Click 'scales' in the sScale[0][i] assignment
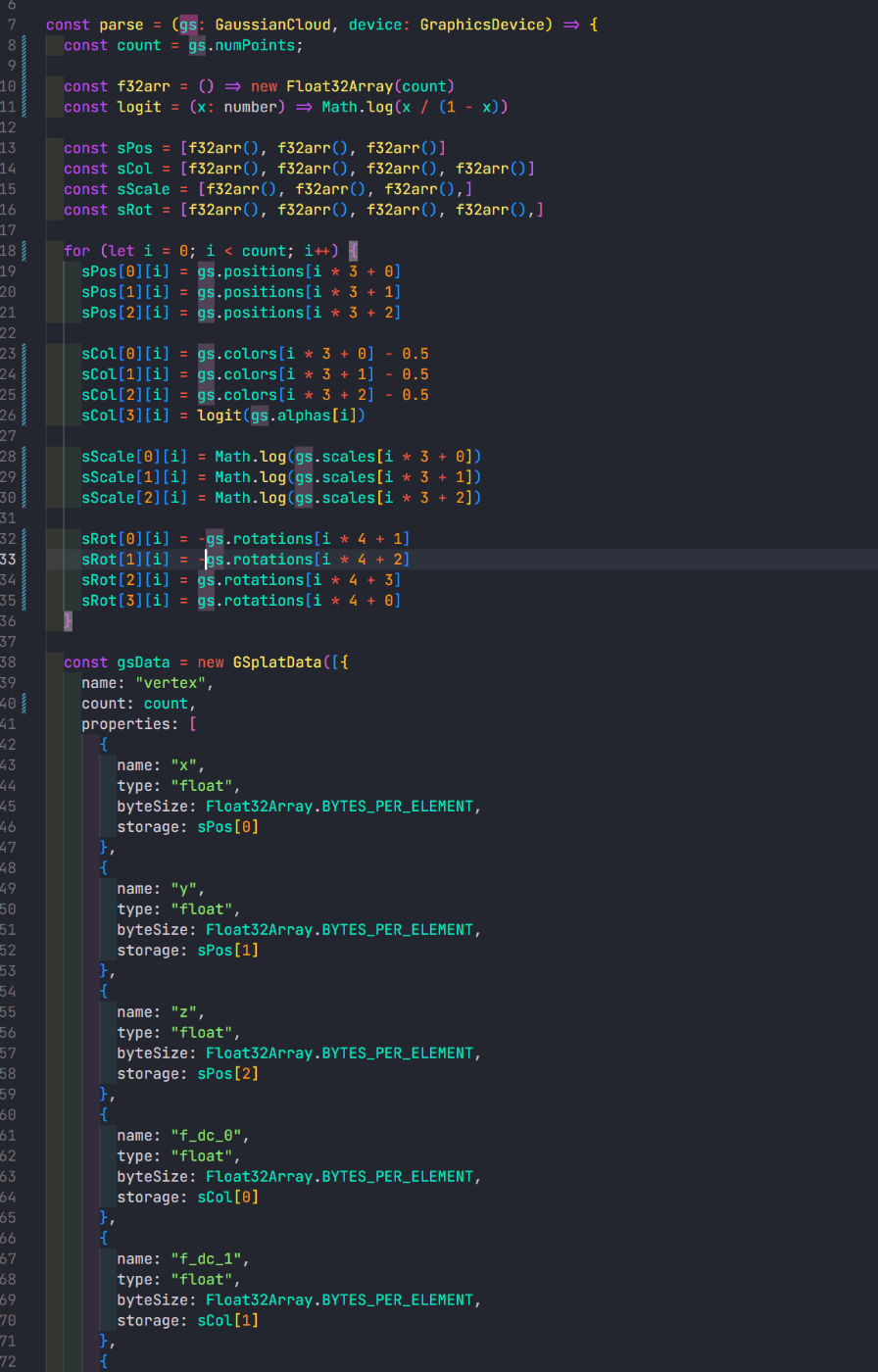This screenshot has height=1372, width=878. 348,457
